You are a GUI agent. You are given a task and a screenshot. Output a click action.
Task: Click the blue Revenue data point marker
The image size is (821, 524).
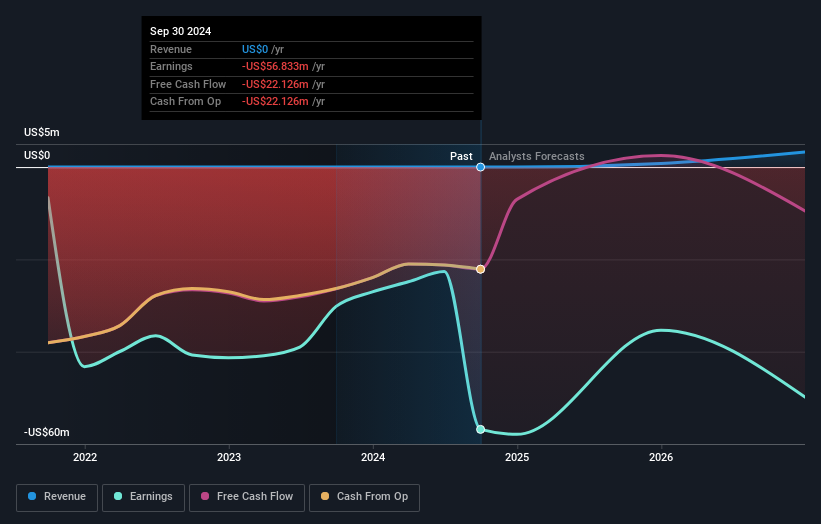click(x=480, y=167)
